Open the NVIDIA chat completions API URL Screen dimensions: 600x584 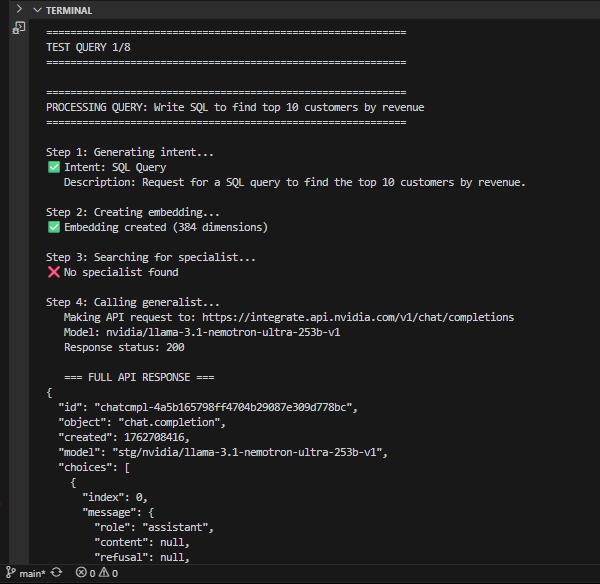[358, 317]
